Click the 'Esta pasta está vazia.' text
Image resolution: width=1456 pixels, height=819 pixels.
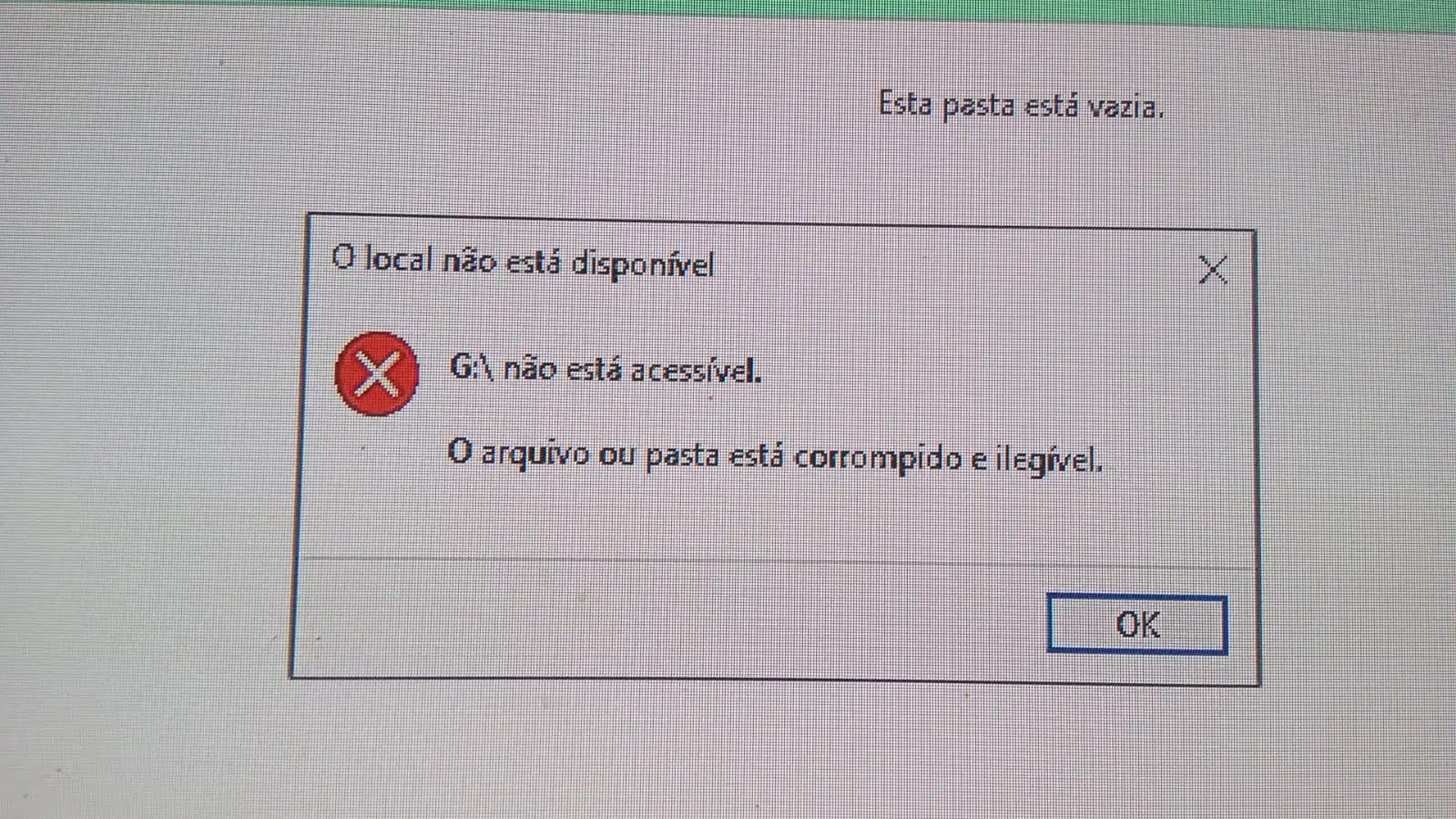1021,106
